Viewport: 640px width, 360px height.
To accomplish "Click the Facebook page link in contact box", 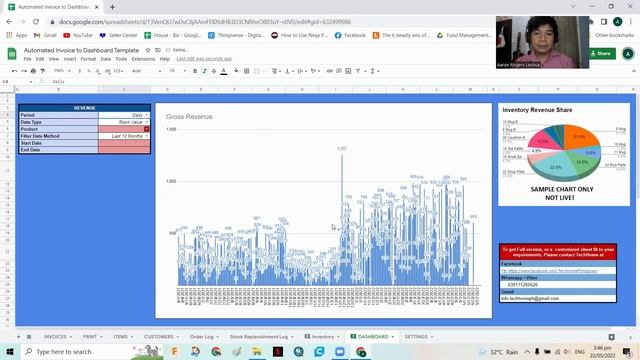I will (549, 271).
